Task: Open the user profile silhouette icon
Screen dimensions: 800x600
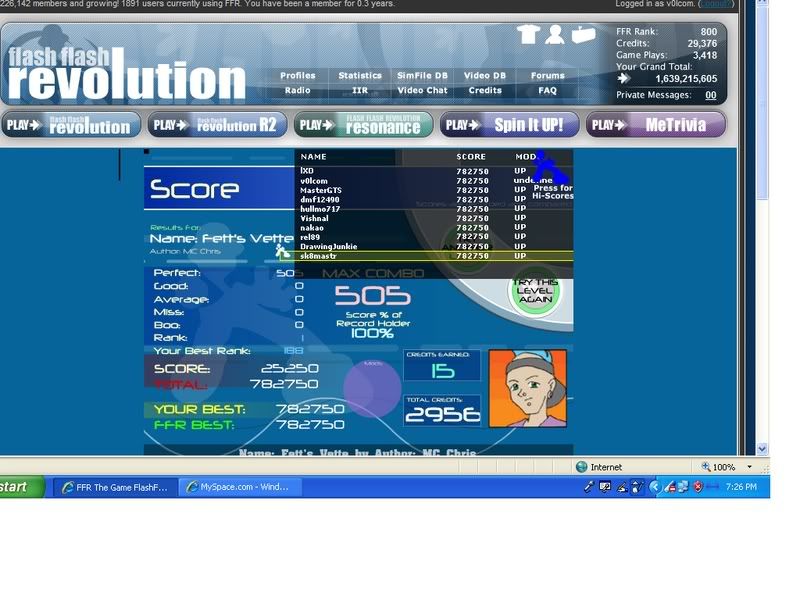Action: (x=555, y=35)
